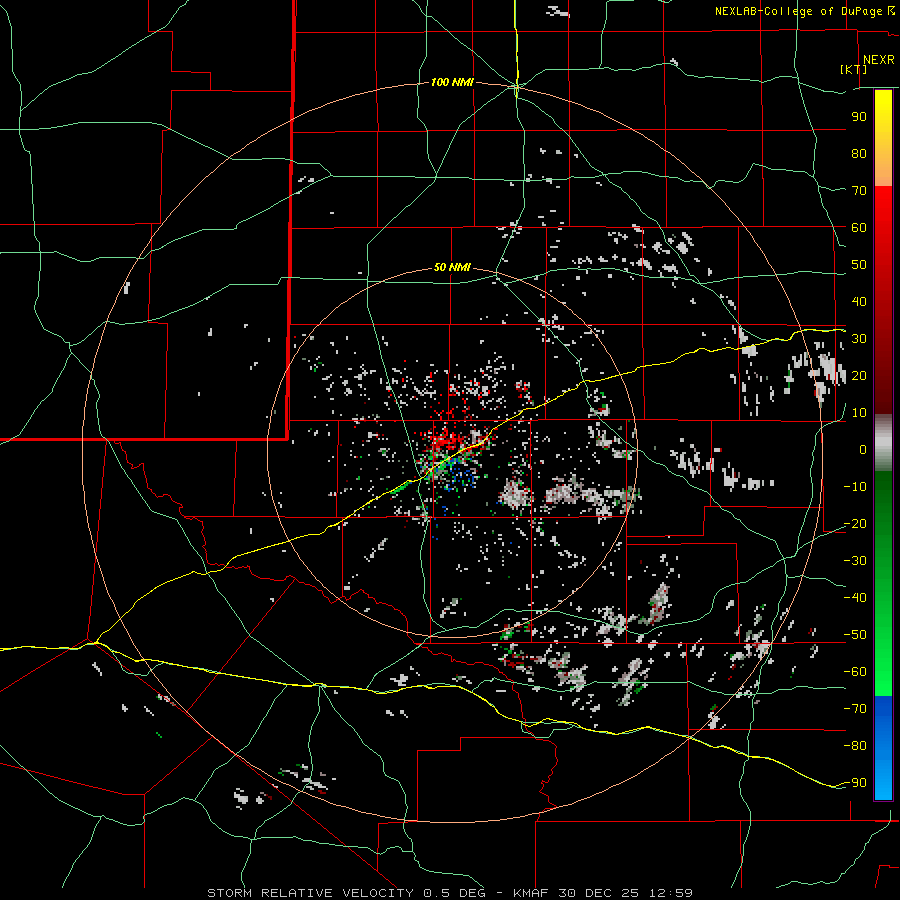Select the positive 50 scale value

859,265
